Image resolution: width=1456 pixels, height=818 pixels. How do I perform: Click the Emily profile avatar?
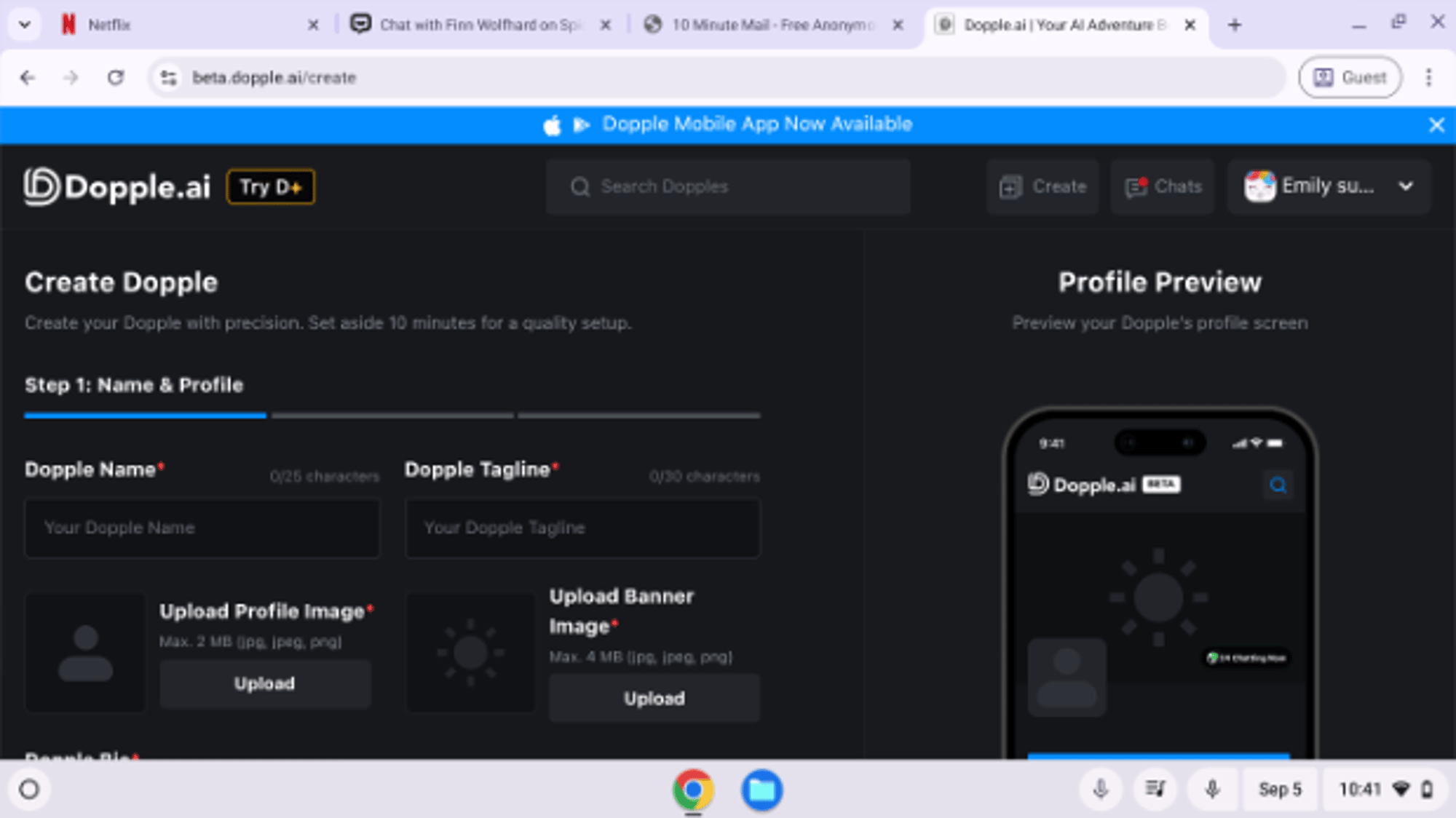(1259, 186)
